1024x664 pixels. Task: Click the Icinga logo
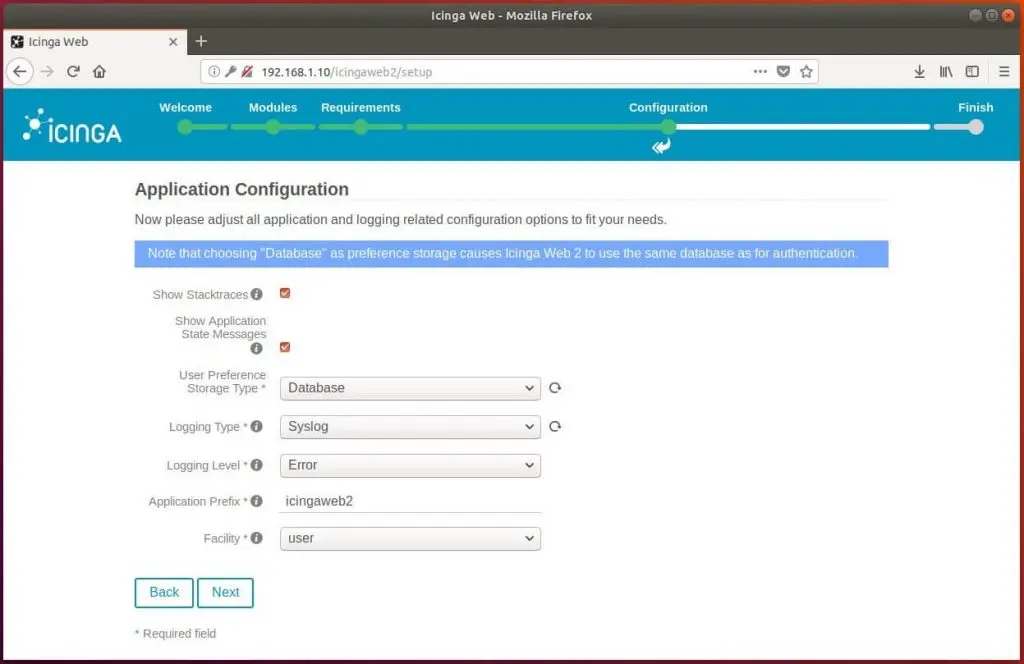tap(72, 127)
